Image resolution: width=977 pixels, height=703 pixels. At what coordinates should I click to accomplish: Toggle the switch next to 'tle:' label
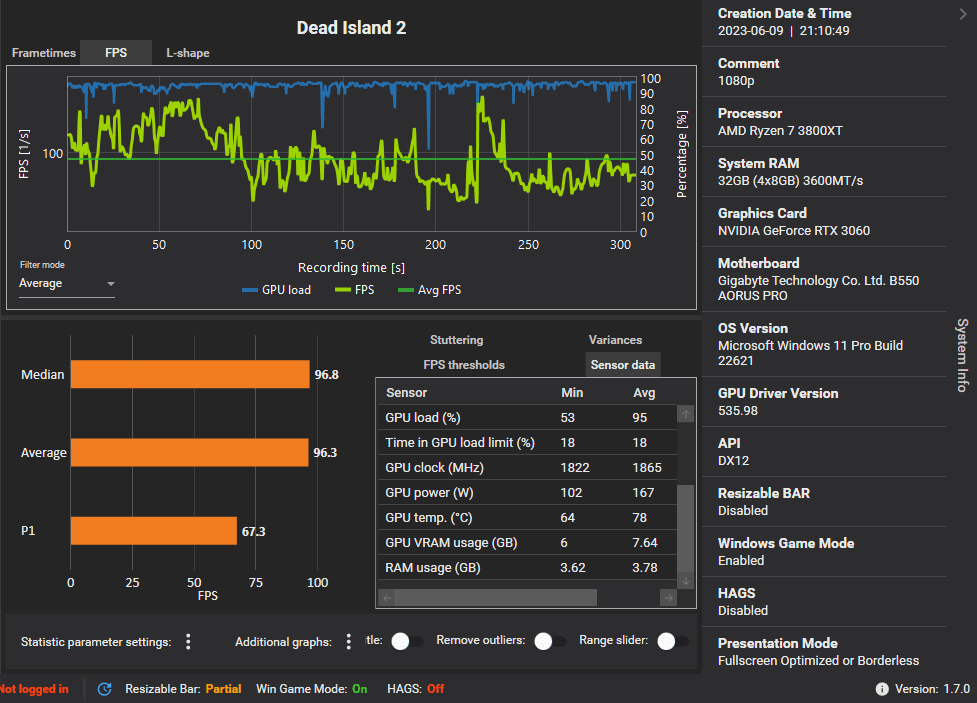[x=407, y=641]
